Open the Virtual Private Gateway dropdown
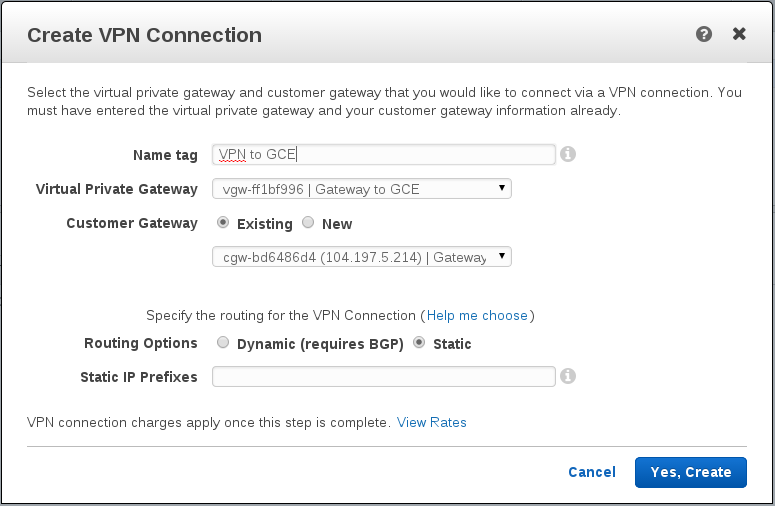This screenshot has height=506, width=775. click(361, 189)
